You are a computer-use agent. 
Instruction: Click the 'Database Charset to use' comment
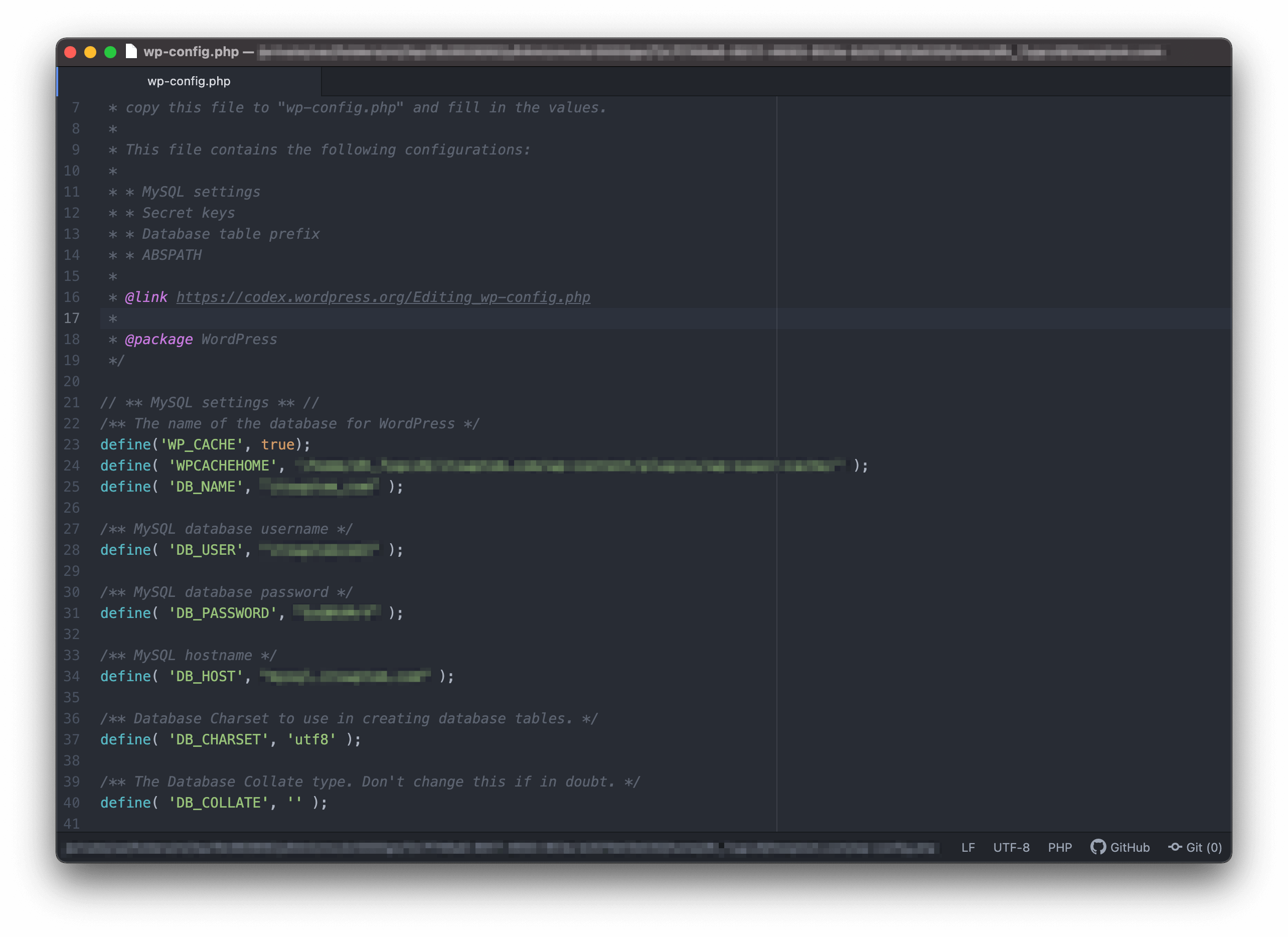click(x=349, y=718)
